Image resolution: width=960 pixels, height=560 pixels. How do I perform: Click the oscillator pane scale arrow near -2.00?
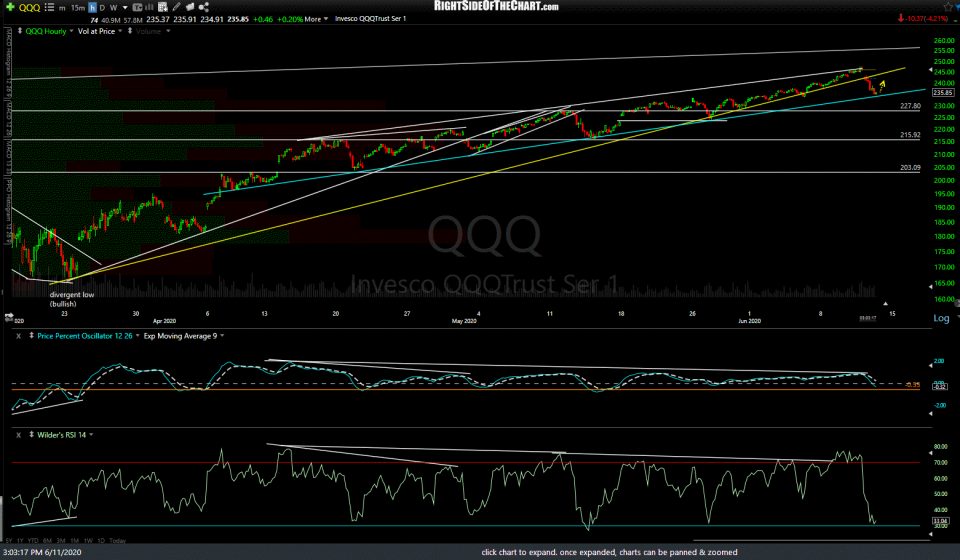[x=931, y=414]
